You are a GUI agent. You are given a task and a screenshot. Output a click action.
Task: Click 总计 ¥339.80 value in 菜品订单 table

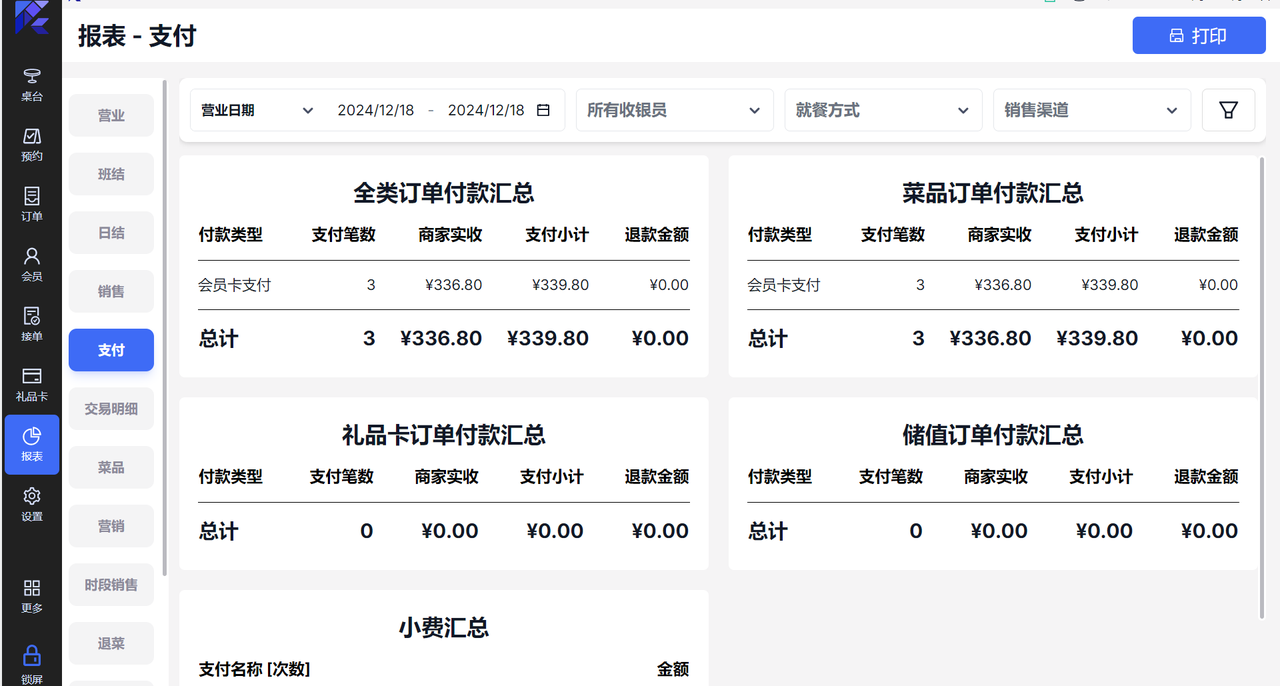coord(1097,338)
